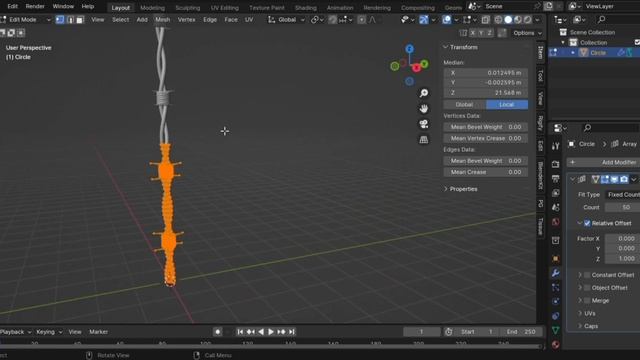
Task: Open the Playback dropdown
Action: click(x=16, y=332)
